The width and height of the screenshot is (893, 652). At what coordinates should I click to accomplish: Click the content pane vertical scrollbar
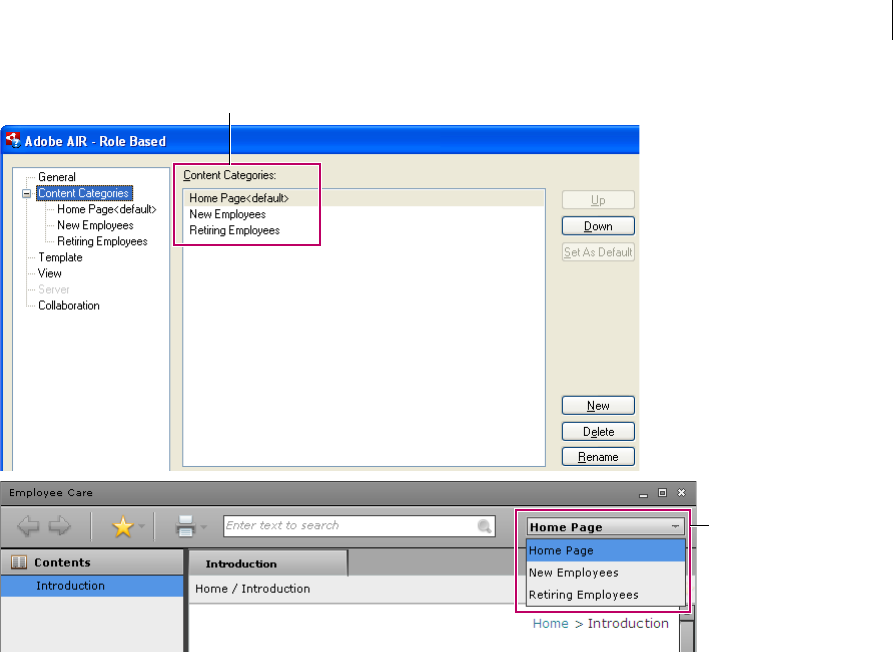tap(687, 629)
